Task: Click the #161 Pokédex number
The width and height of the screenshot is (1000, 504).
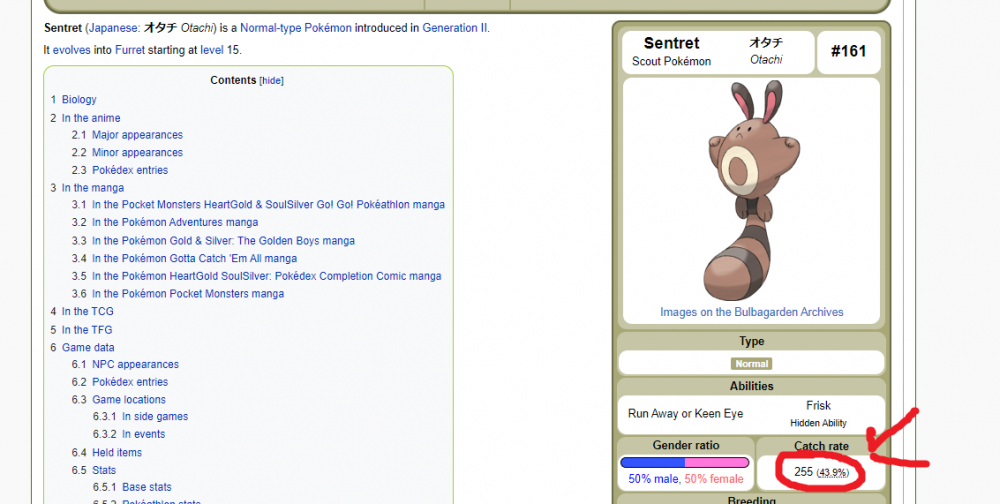Action: tap(847, 52)
